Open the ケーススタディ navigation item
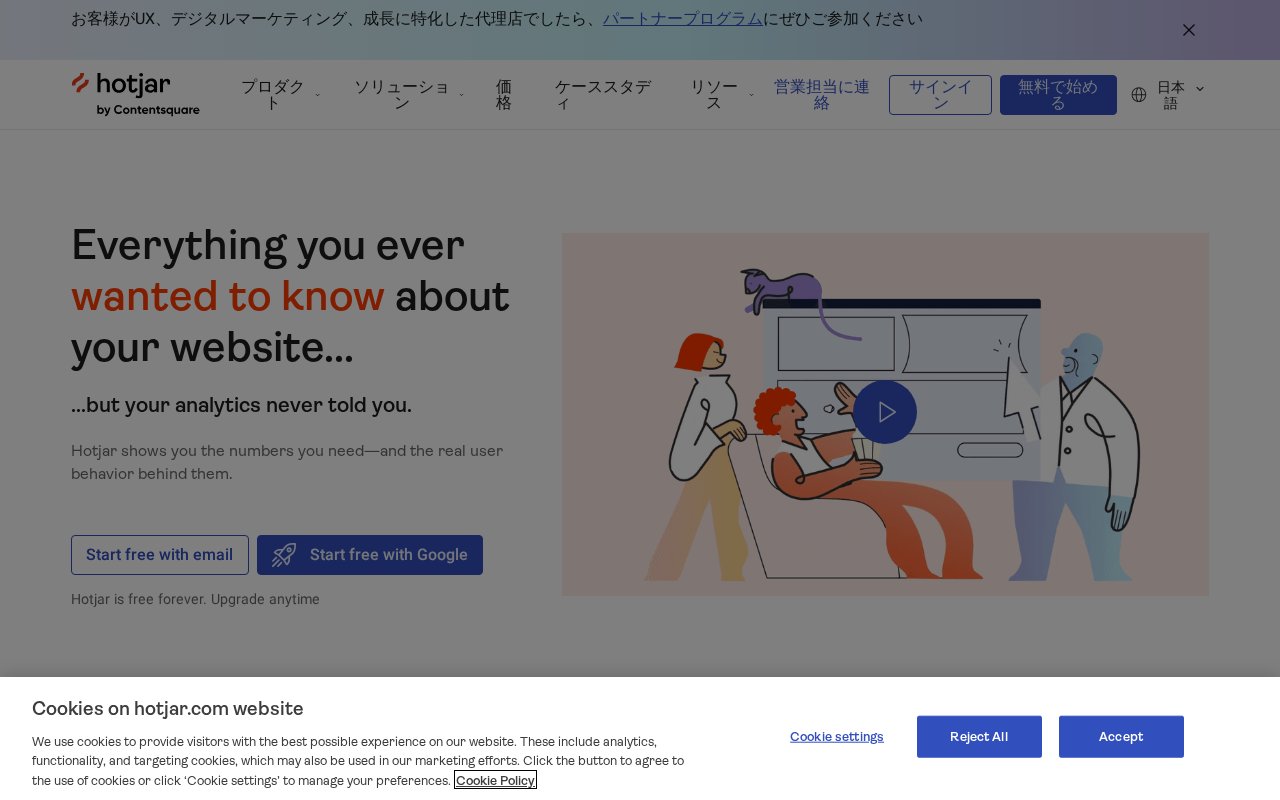Screen dimensions: 1280x800 click(x=603, y=95)
